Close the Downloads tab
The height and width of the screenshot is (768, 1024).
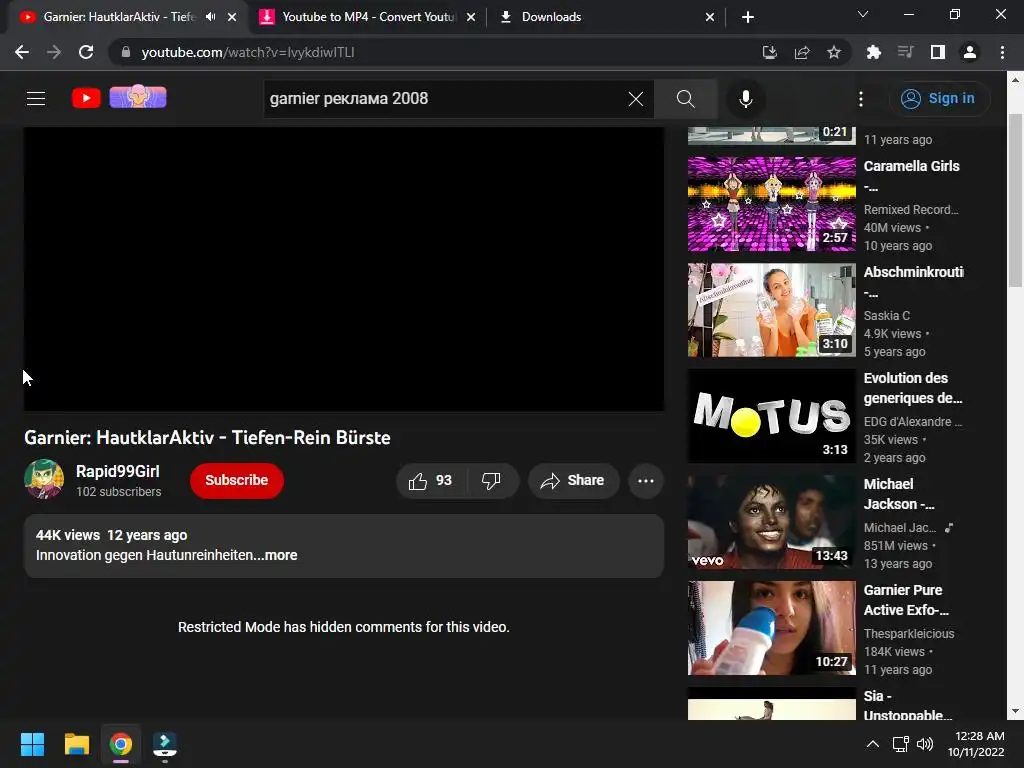coord(710,17)
